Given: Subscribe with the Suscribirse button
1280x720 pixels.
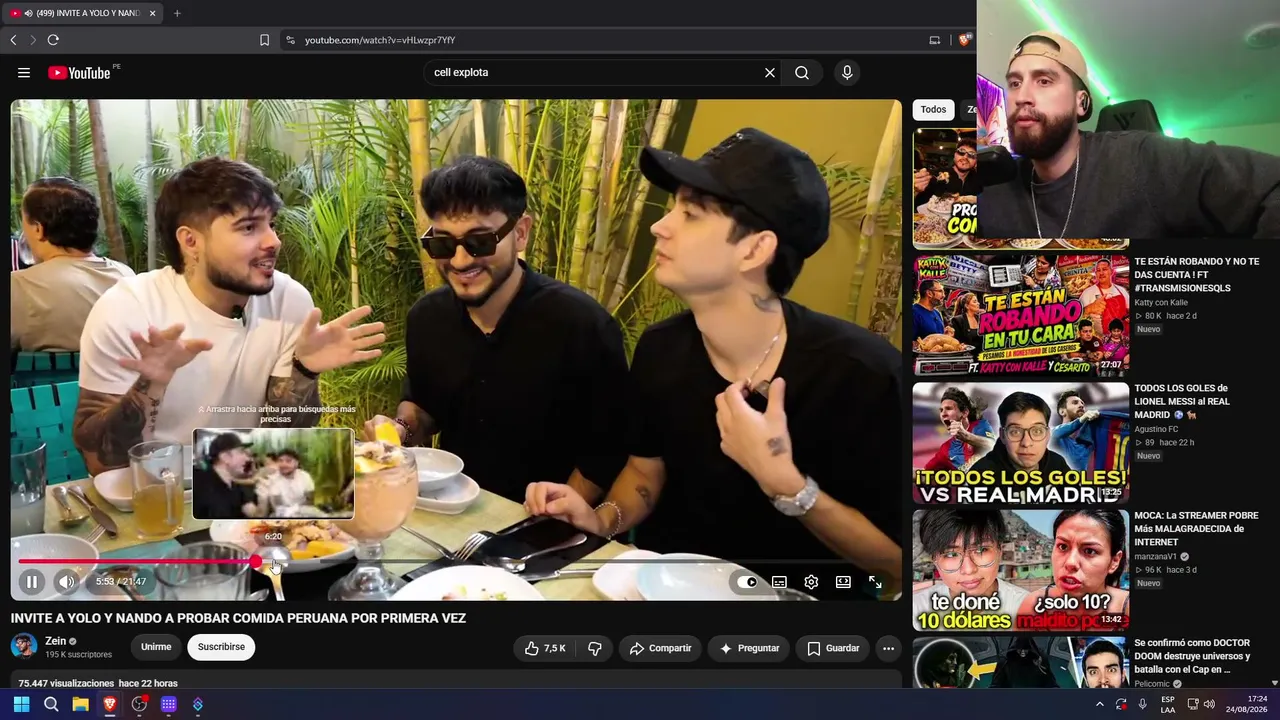Looking at the screenshot, I should pos(221,647).
